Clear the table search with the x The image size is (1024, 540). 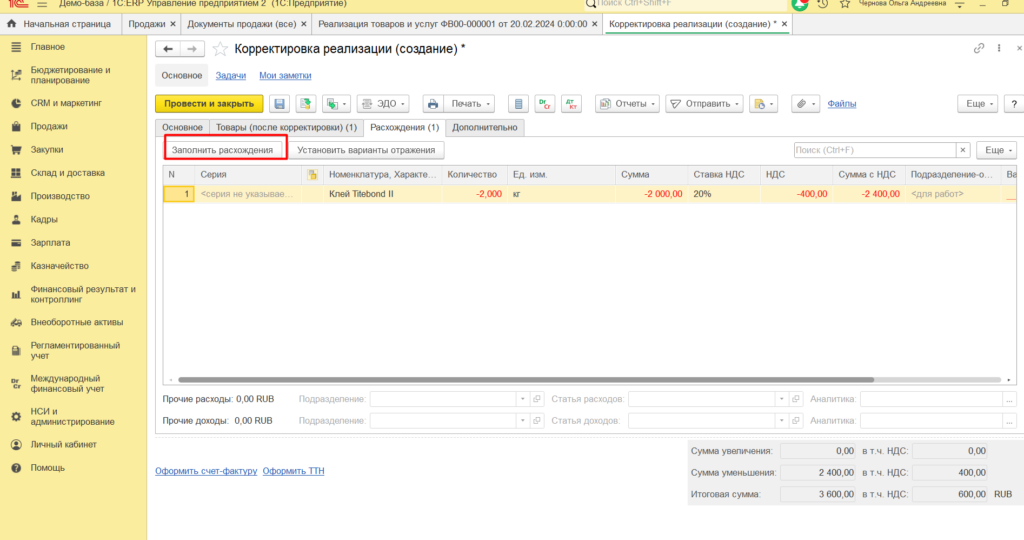click(x=963, y=150)
